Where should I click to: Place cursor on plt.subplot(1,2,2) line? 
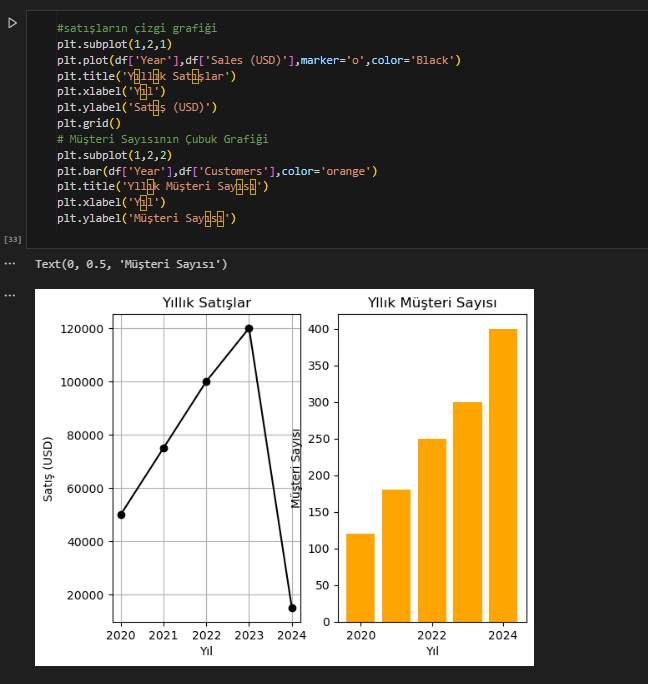[x=114, y=155]
